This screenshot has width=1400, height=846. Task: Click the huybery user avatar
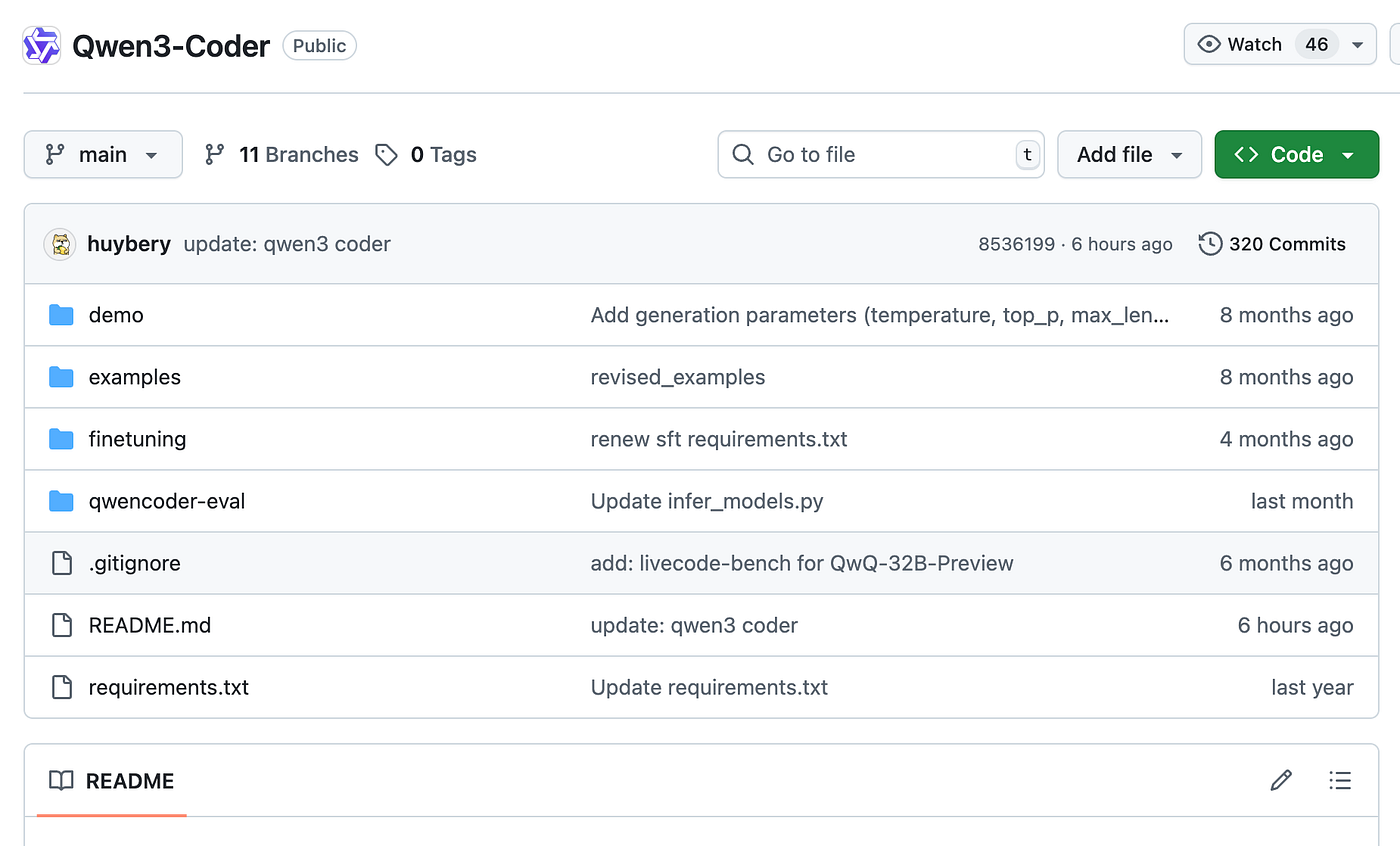[61, 244]
